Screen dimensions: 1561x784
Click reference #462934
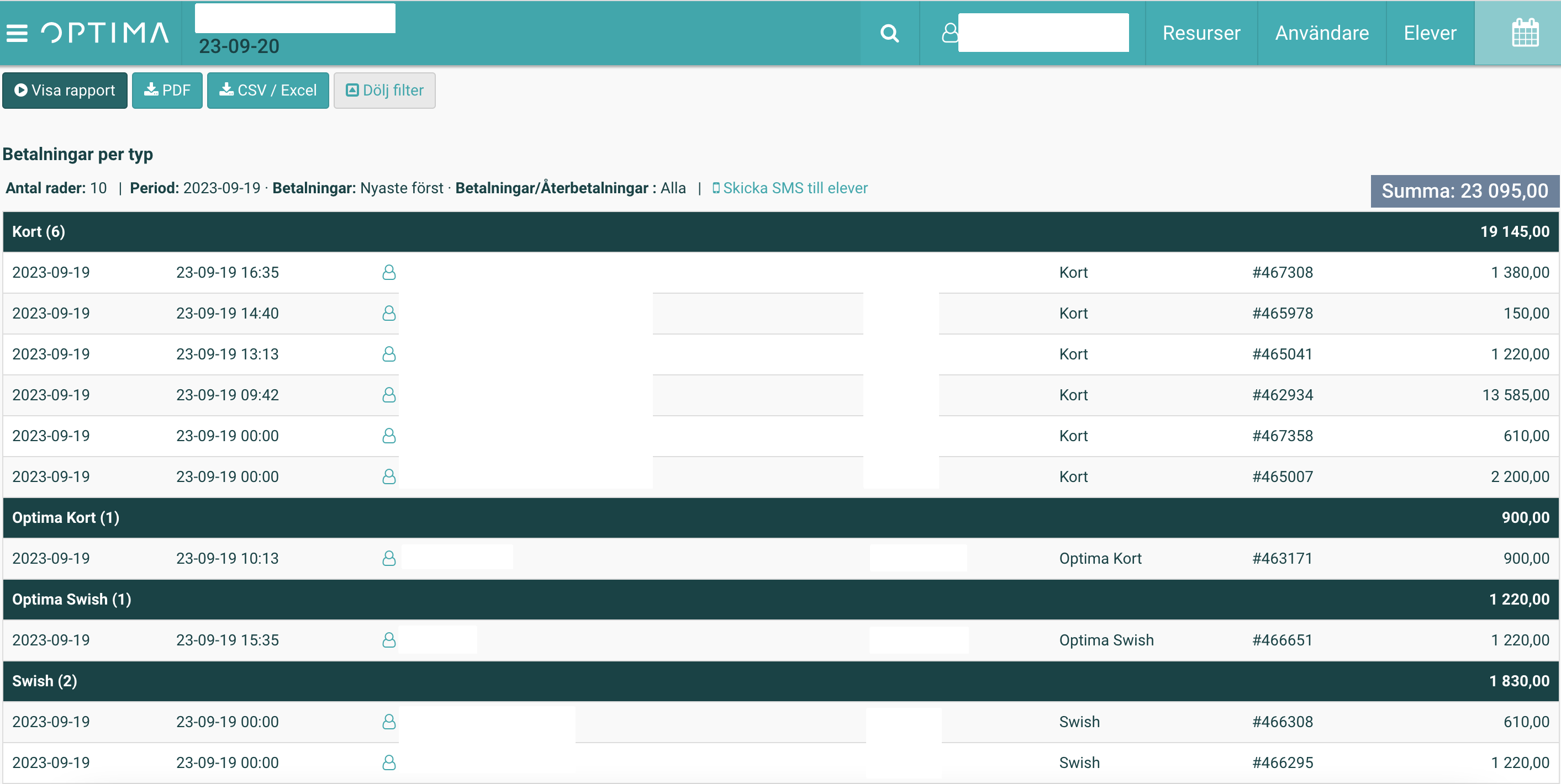(1282, 395)
